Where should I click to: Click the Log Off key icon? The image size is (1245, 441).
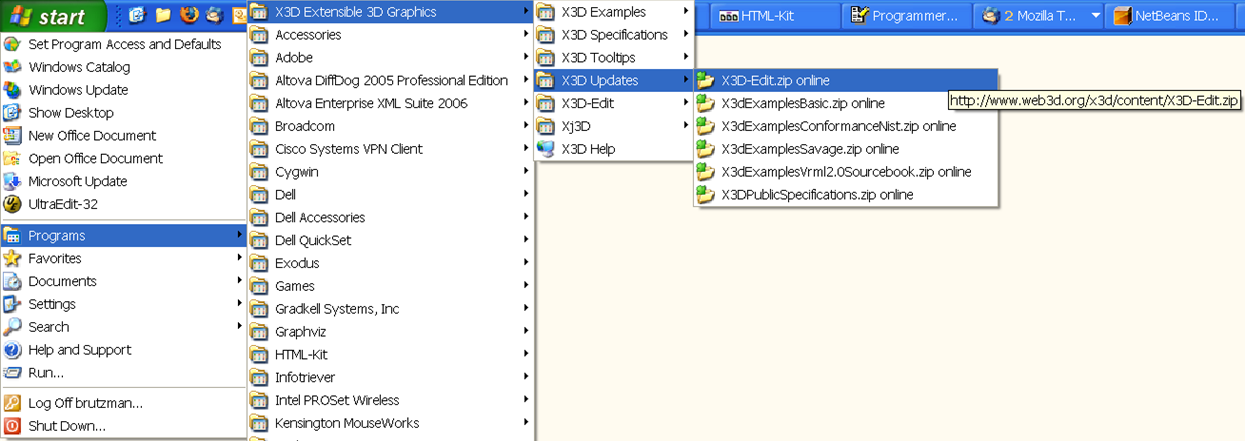click(x=13, y=403)
